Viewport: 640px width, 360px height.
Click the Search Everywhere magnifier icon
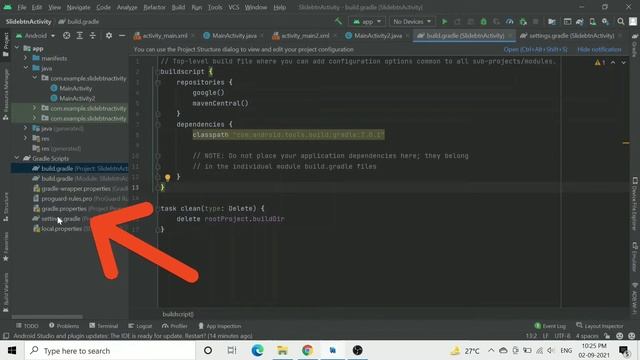(620, 22)
